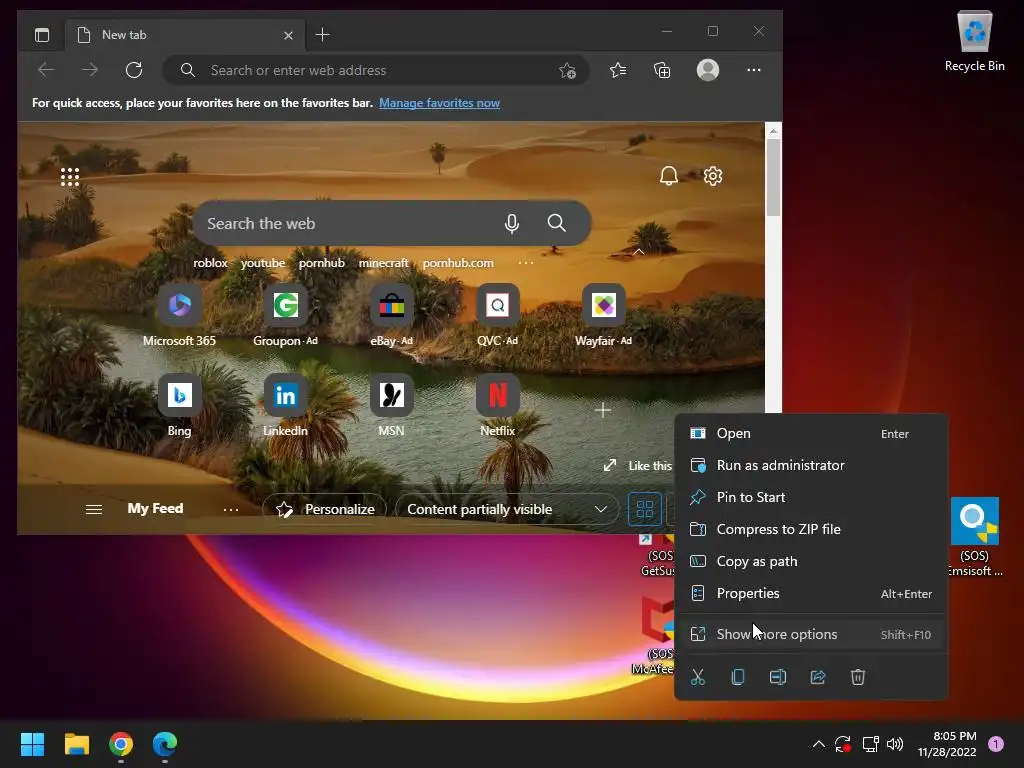Add this page to favorites star icon
Viewport: 1024px width, 768px height.
click(x=568, y=70)
